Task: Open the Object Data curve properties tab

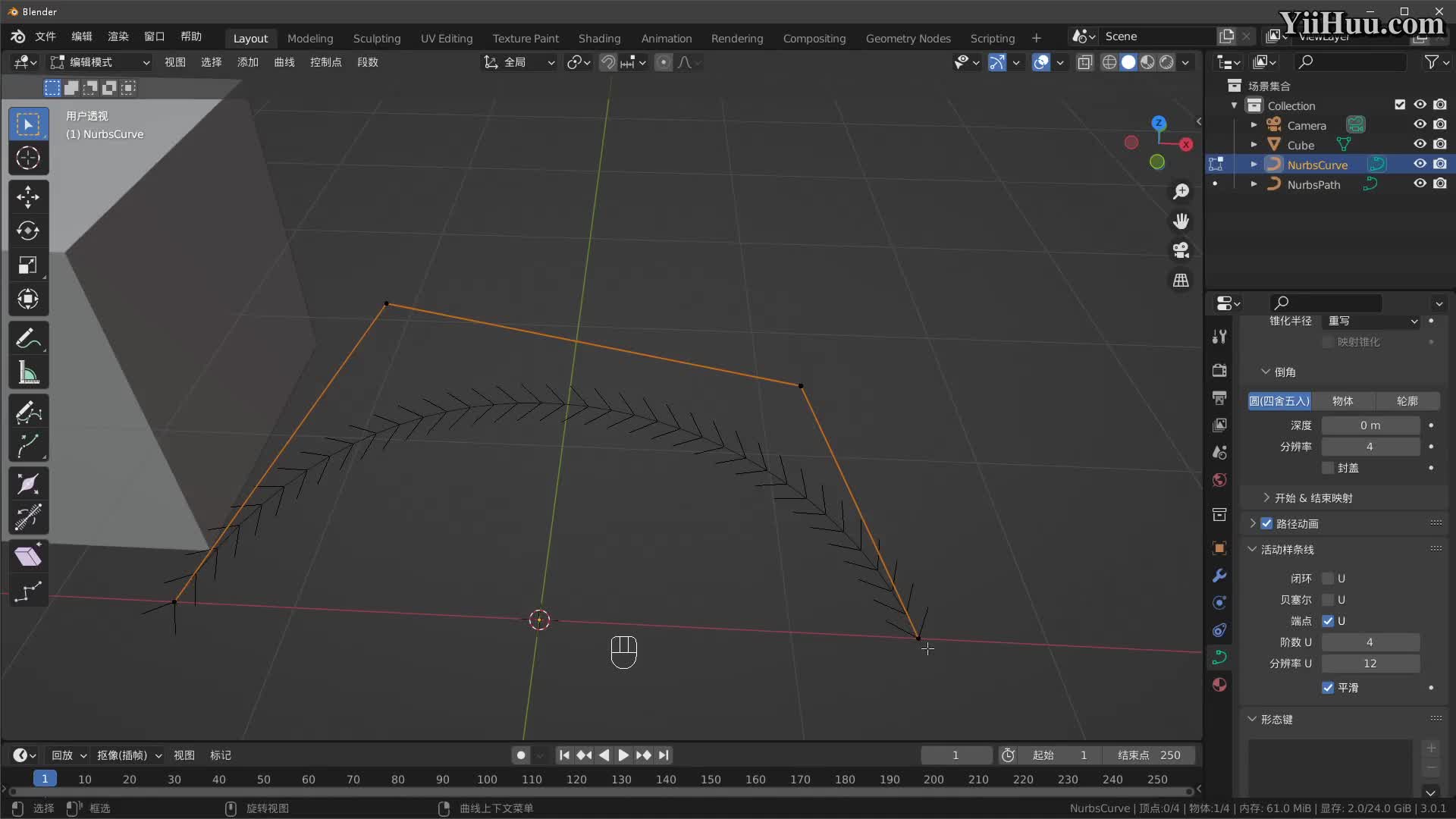Action: pyautogui.click(x=1219, y=657)
